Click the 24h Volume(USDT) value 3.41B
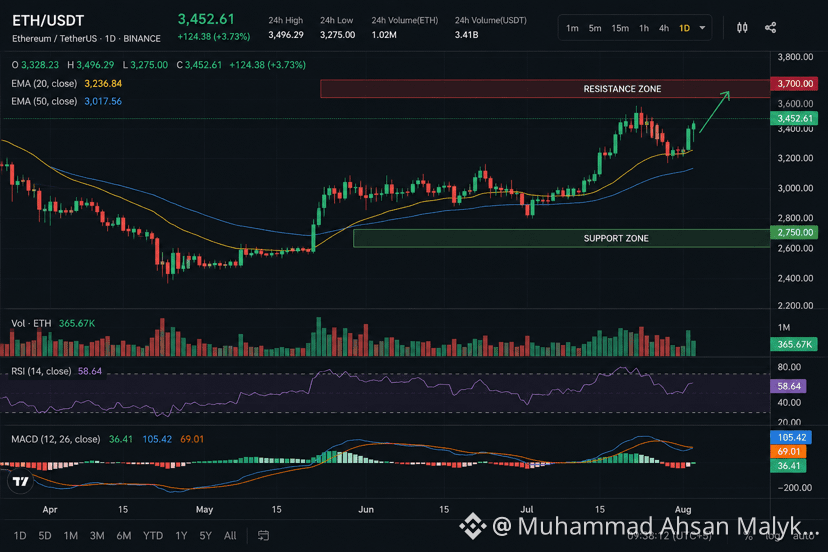828x552 pixels. click(466, 35)
